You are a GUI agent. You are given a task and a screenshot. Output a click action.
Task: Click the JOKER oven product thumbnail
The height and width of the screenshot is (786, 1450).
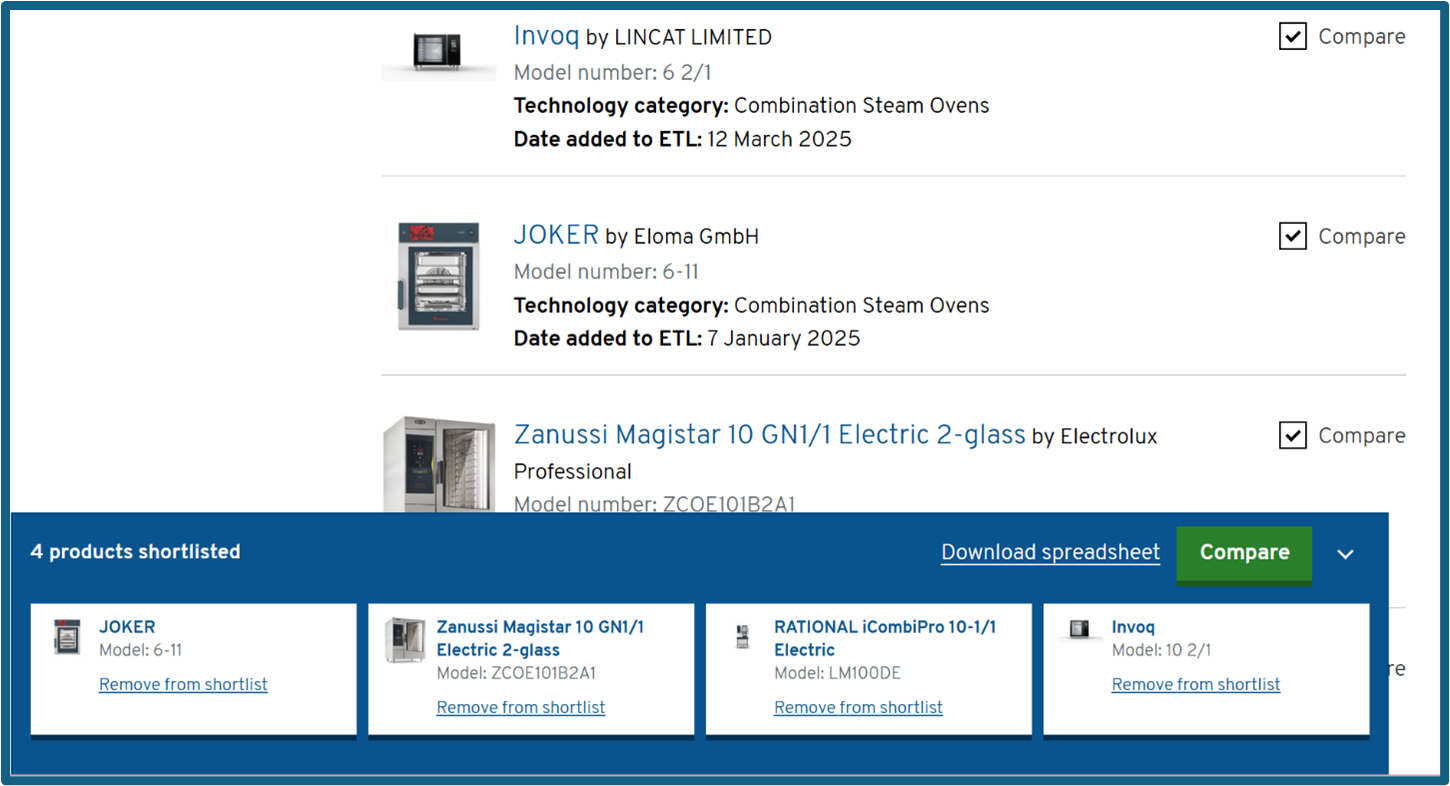coord(439,276)
